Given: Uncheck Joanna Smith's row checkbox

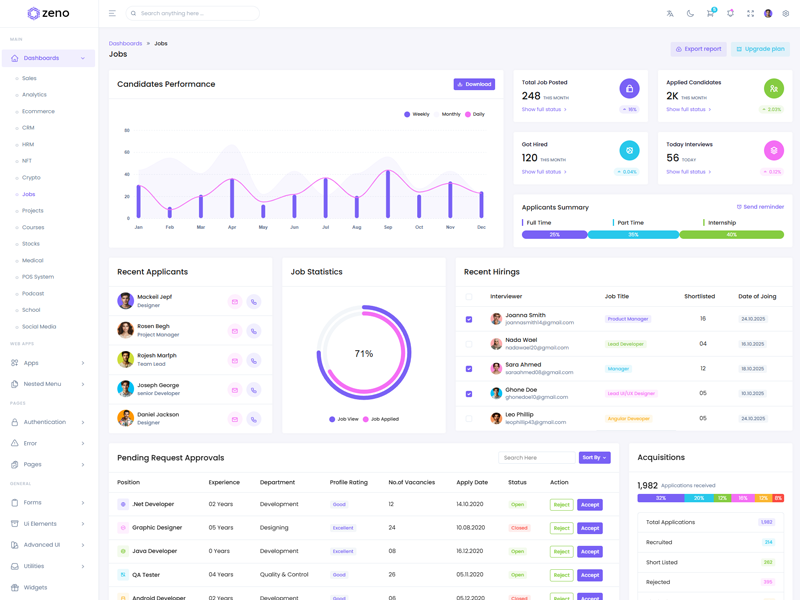Looking at the screenshot, I should pos(469,319).
